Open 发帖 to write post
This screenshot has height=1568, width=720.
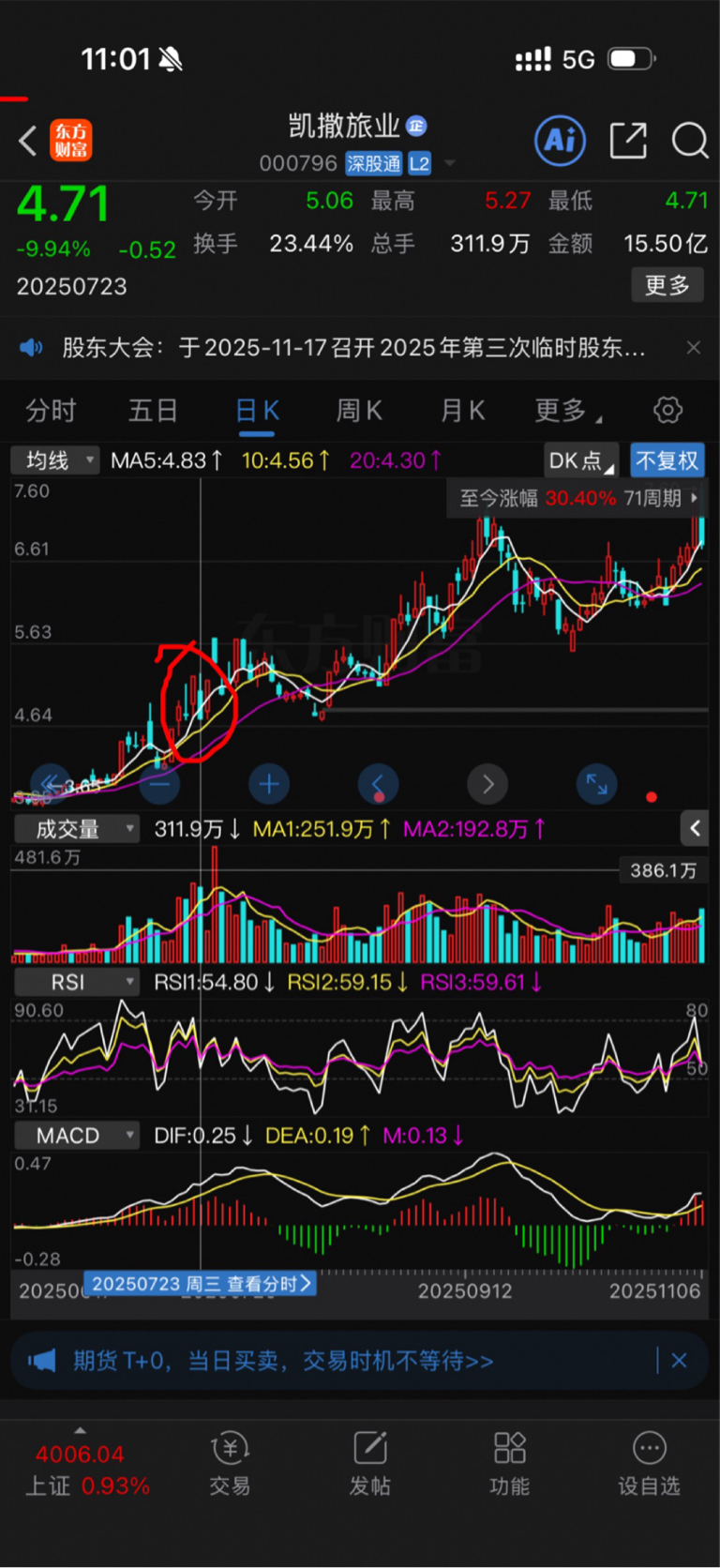pos(370,1463)
